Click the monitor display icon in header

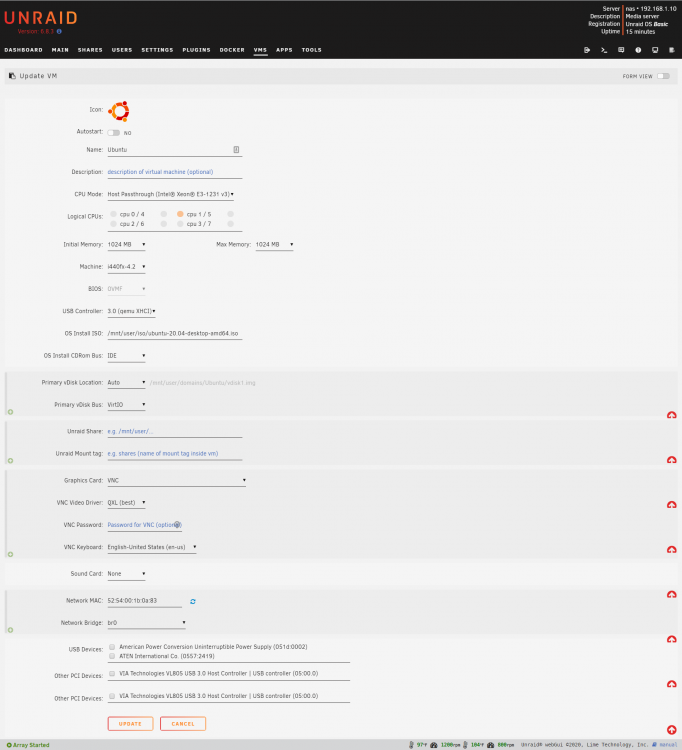[655, 50]
